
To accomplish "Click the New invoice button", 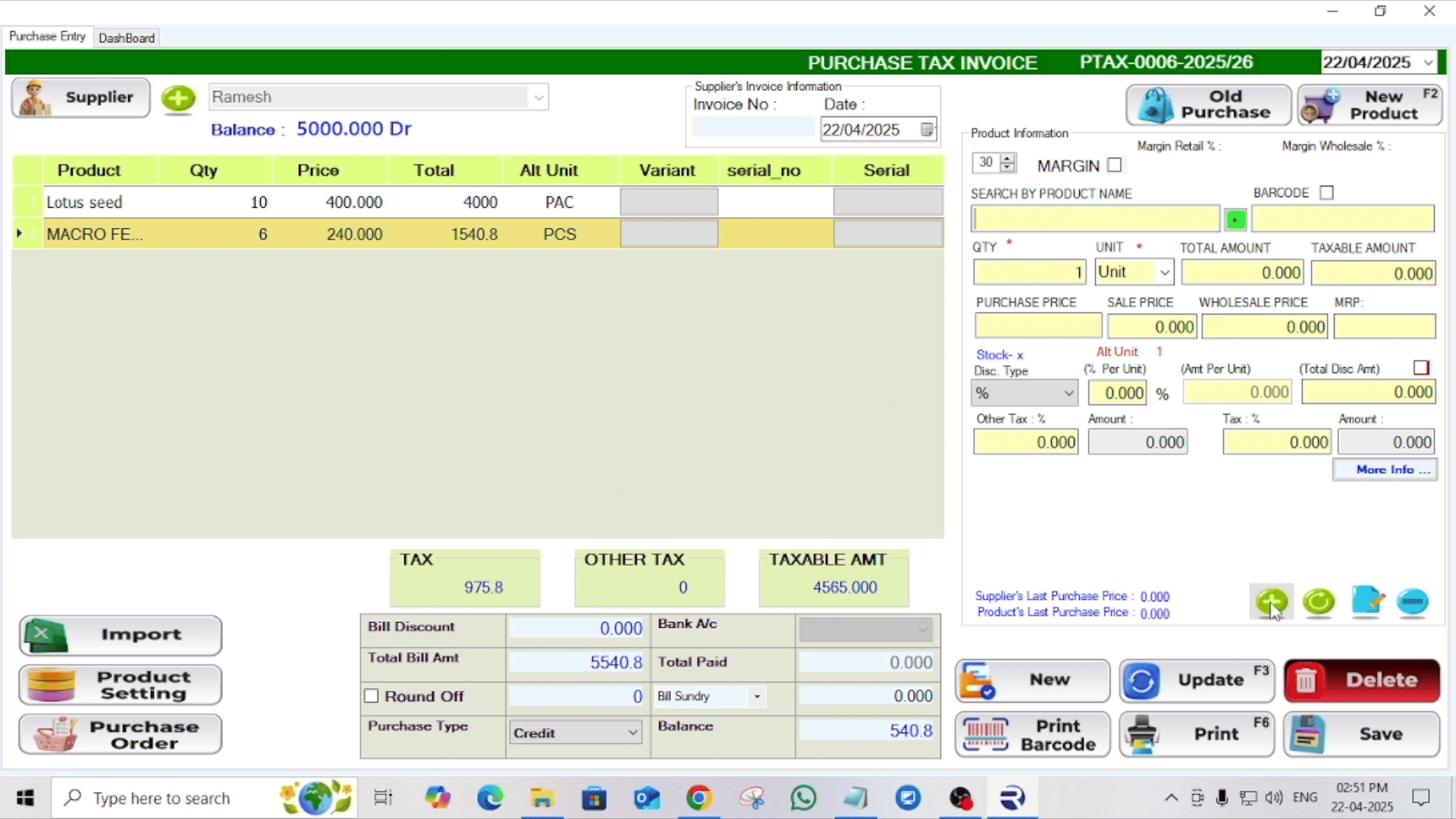I will [1032, 680].
